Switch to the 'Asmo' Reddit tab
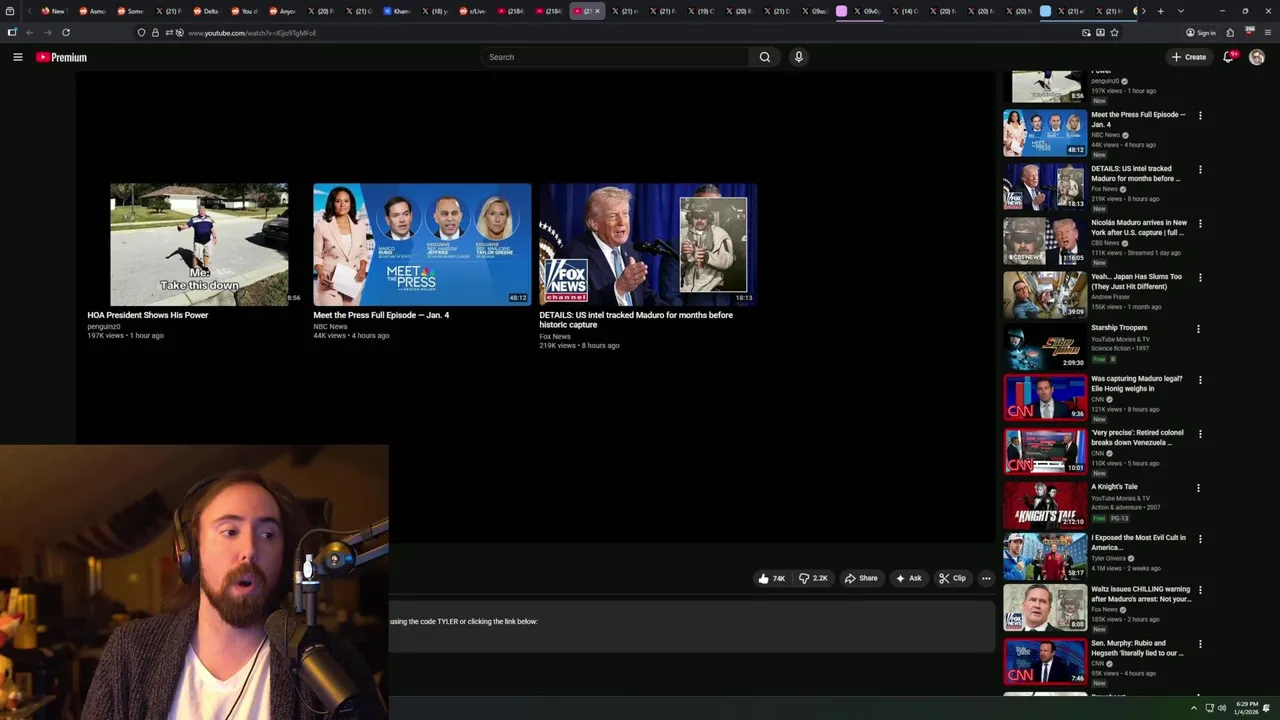 click(91, 11)
